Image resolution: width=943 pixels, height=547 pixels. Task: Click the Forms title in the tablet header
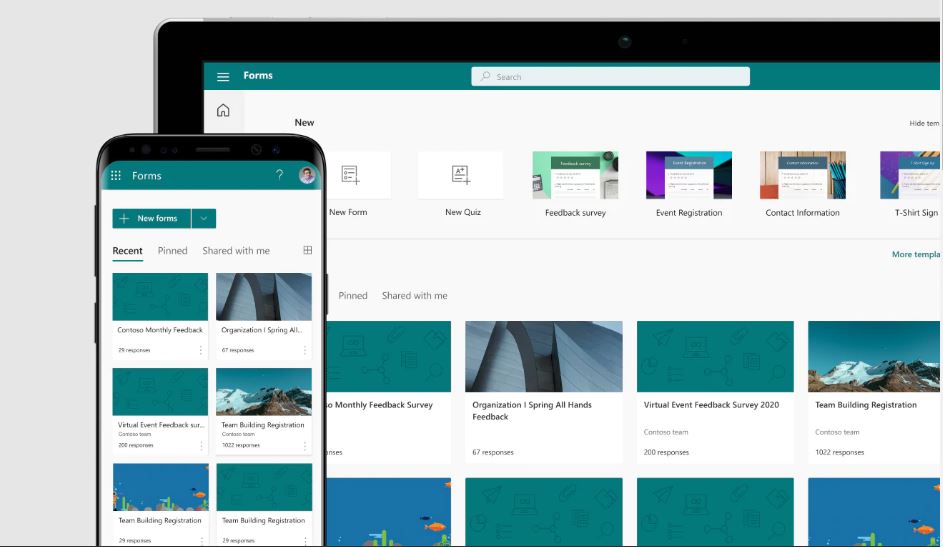tap(258, 75)
